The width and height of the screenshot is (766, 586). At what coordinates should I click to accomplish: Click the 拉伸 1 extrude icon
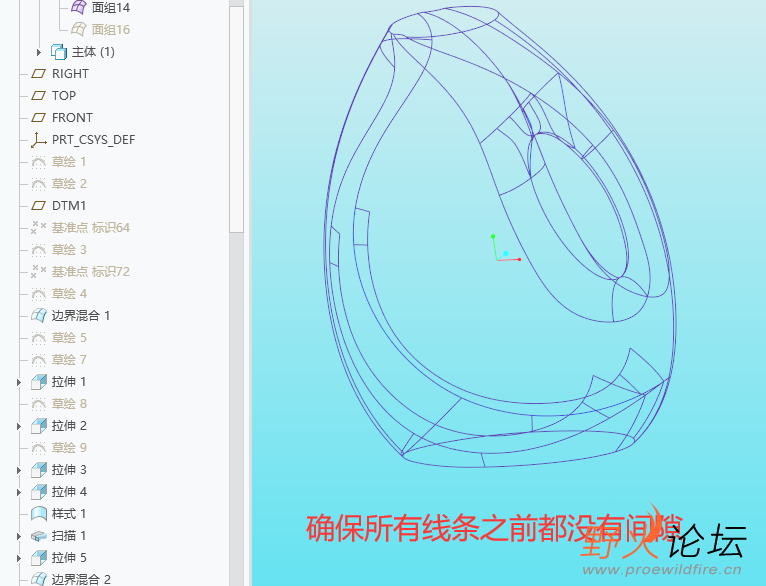pos(39,382)
